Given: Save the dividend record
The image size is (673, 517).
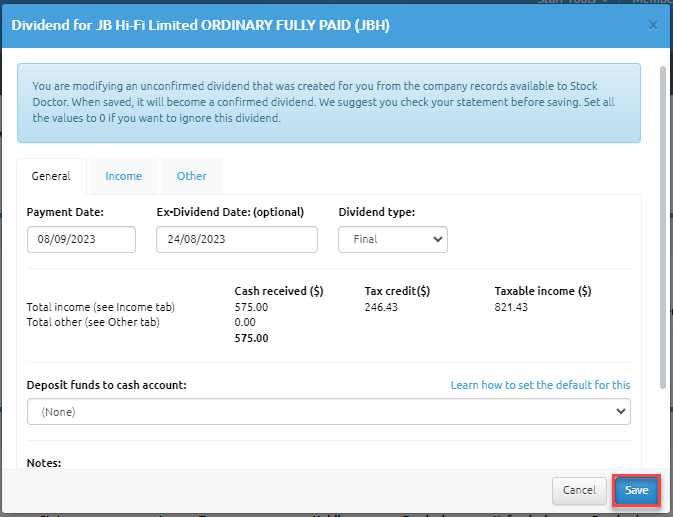Looking at the screenshot, I should tap(637, 491).
